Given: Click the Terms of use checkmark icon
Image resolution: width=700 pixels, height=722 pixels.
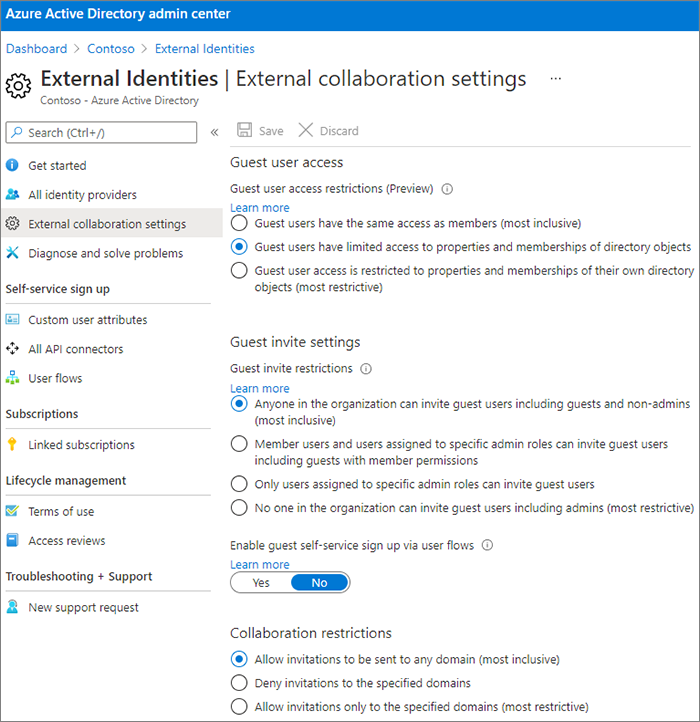Looking at the screenshot, I should 12,511.
